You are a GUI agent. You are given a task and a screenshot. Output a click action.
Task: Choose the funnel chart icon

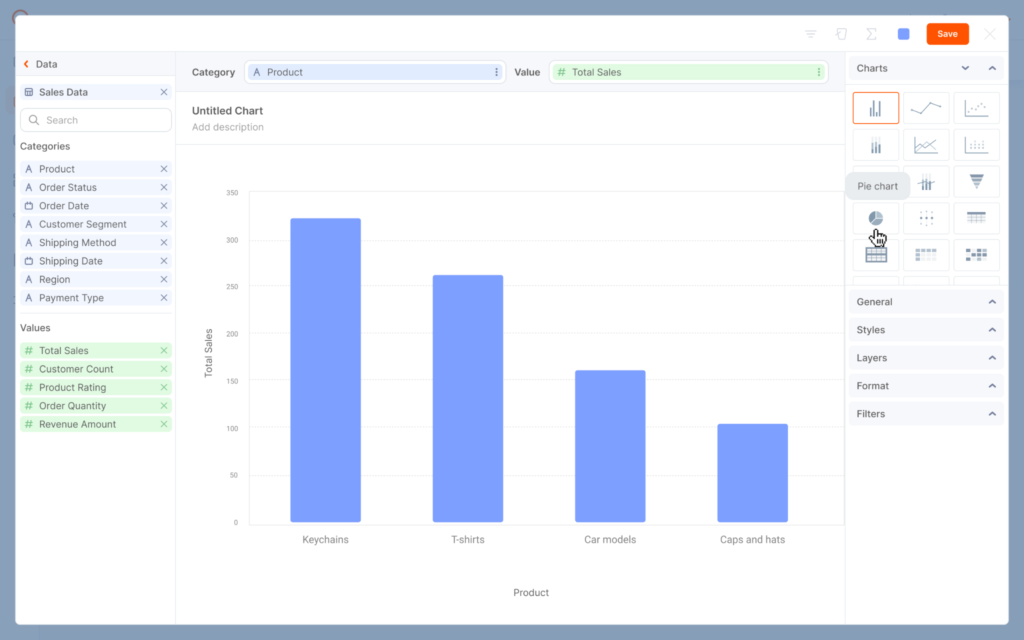coord(976,182)
